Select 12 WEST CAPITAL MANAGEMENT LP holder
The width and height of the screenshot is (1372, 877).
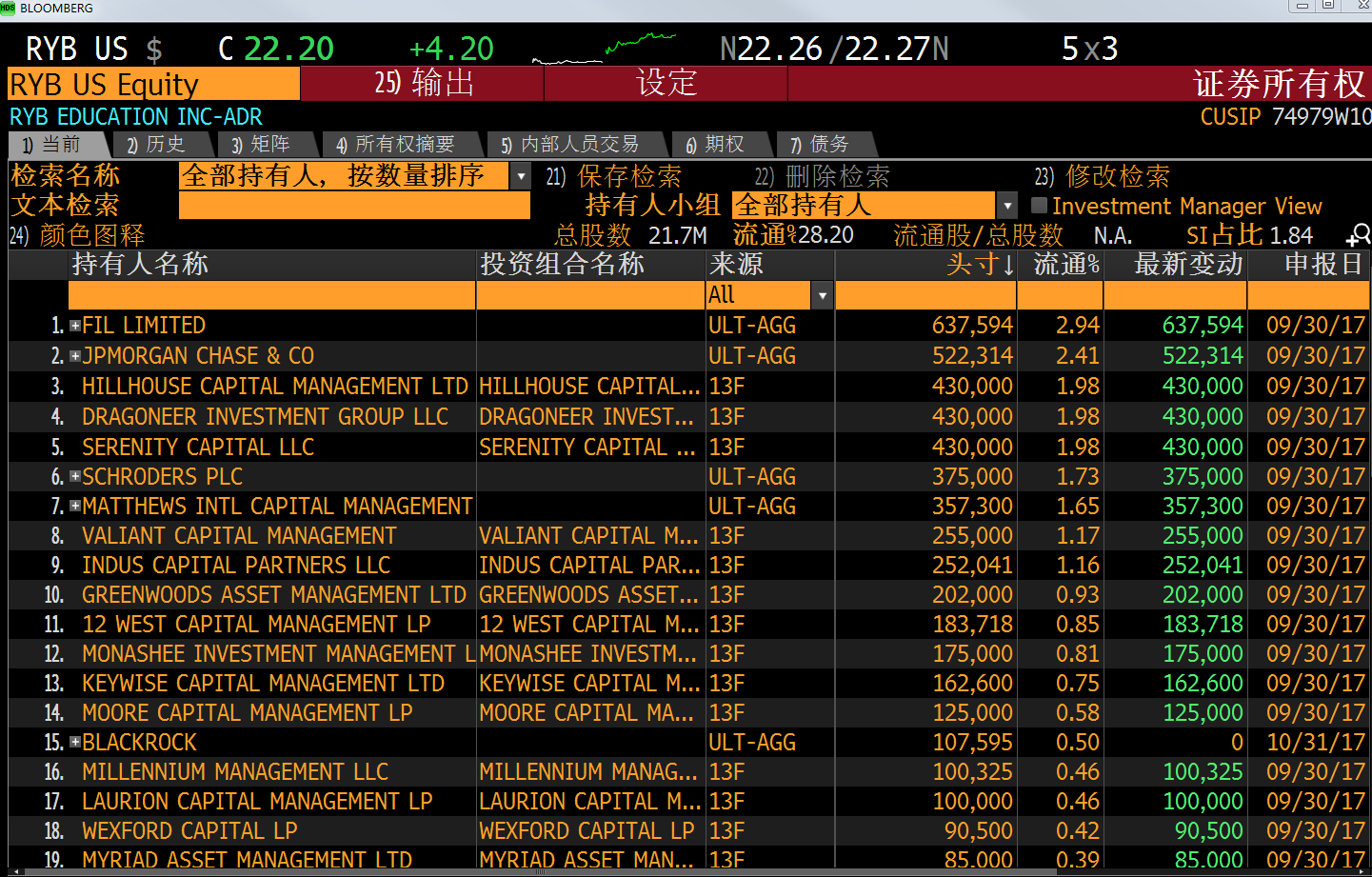pyautogui.click(x=256, y=624)
